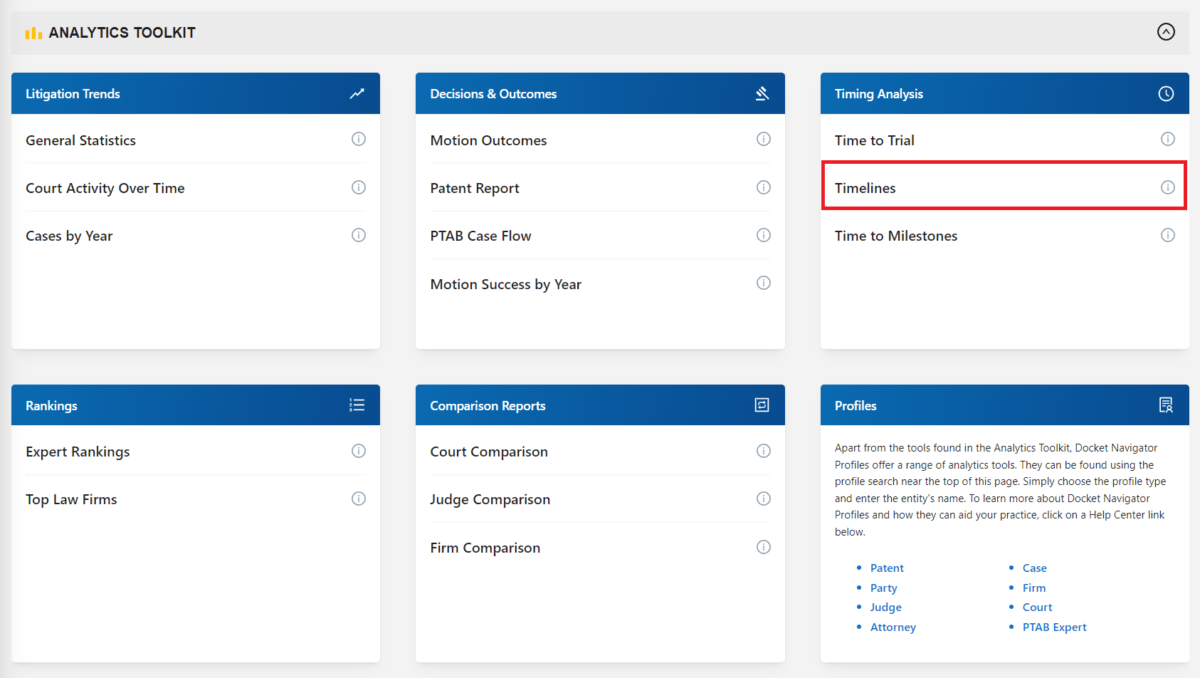This screenshot has width=1200, height=678.
Task: Open the Patent profiles link
Action: [x=886, y=567]
